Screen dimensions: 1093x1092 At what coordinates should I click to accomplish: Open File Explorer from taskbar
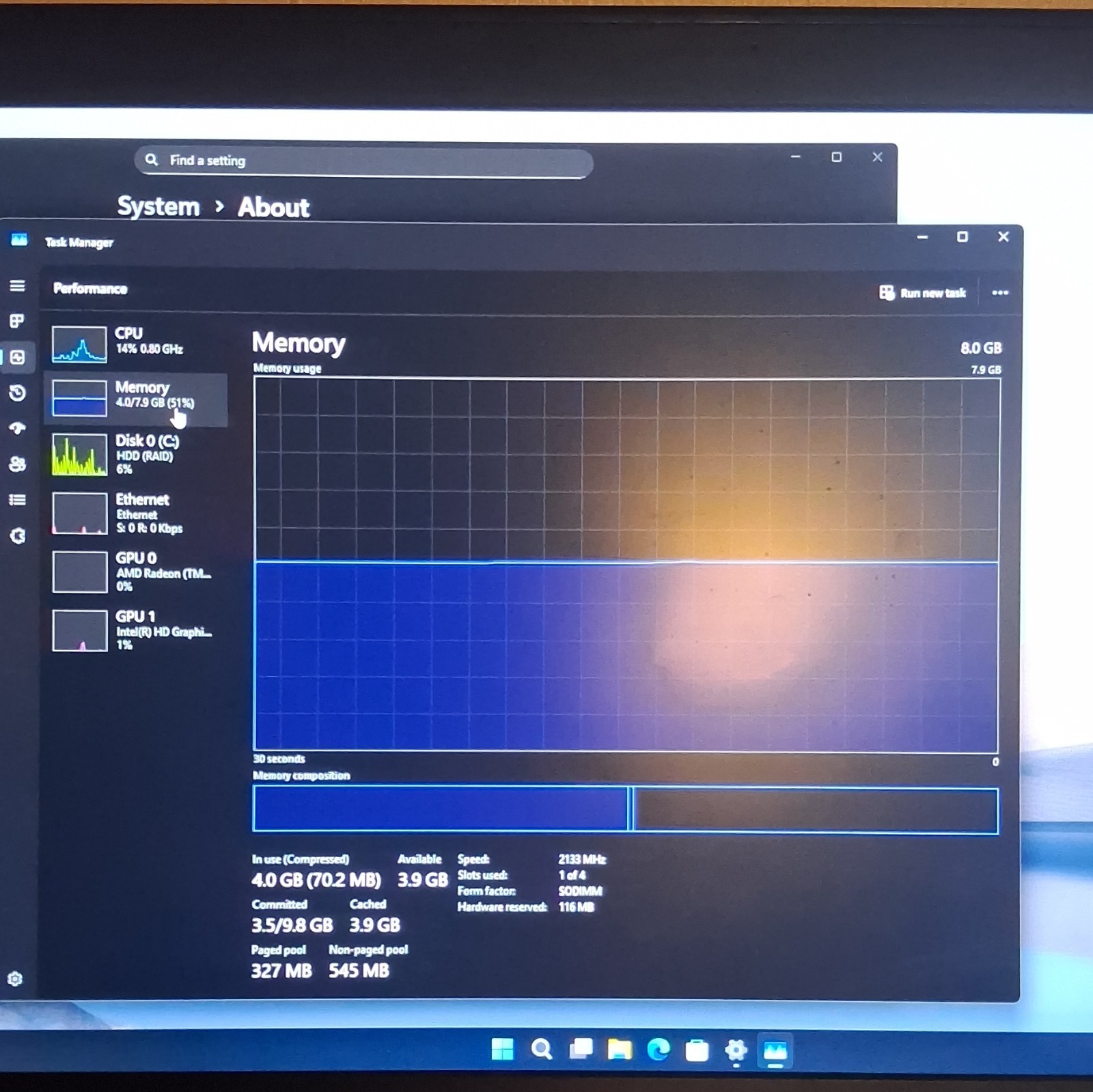click(x=620, y=1050)
